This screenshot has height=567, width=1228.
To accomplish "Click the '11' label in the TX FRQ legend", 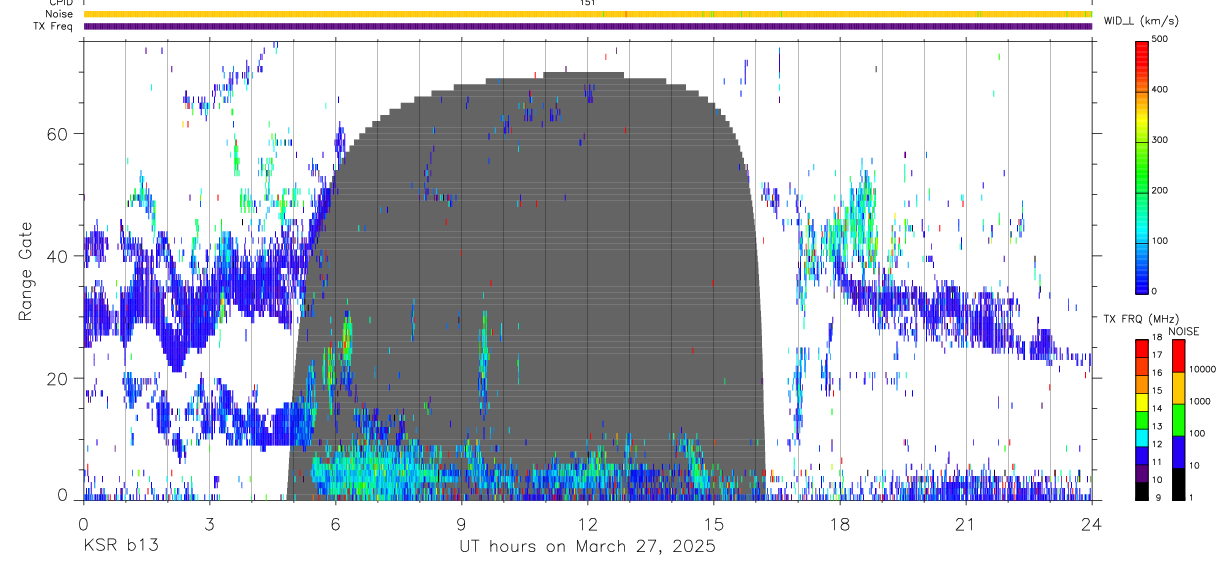I will (x=1157, y=462).
